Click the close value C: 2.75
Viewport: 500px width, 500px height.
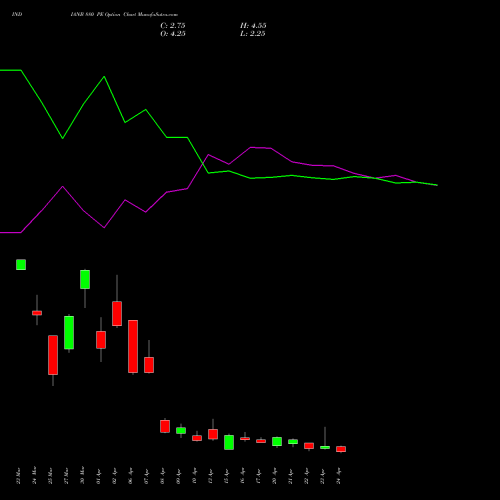pos(173,26)
